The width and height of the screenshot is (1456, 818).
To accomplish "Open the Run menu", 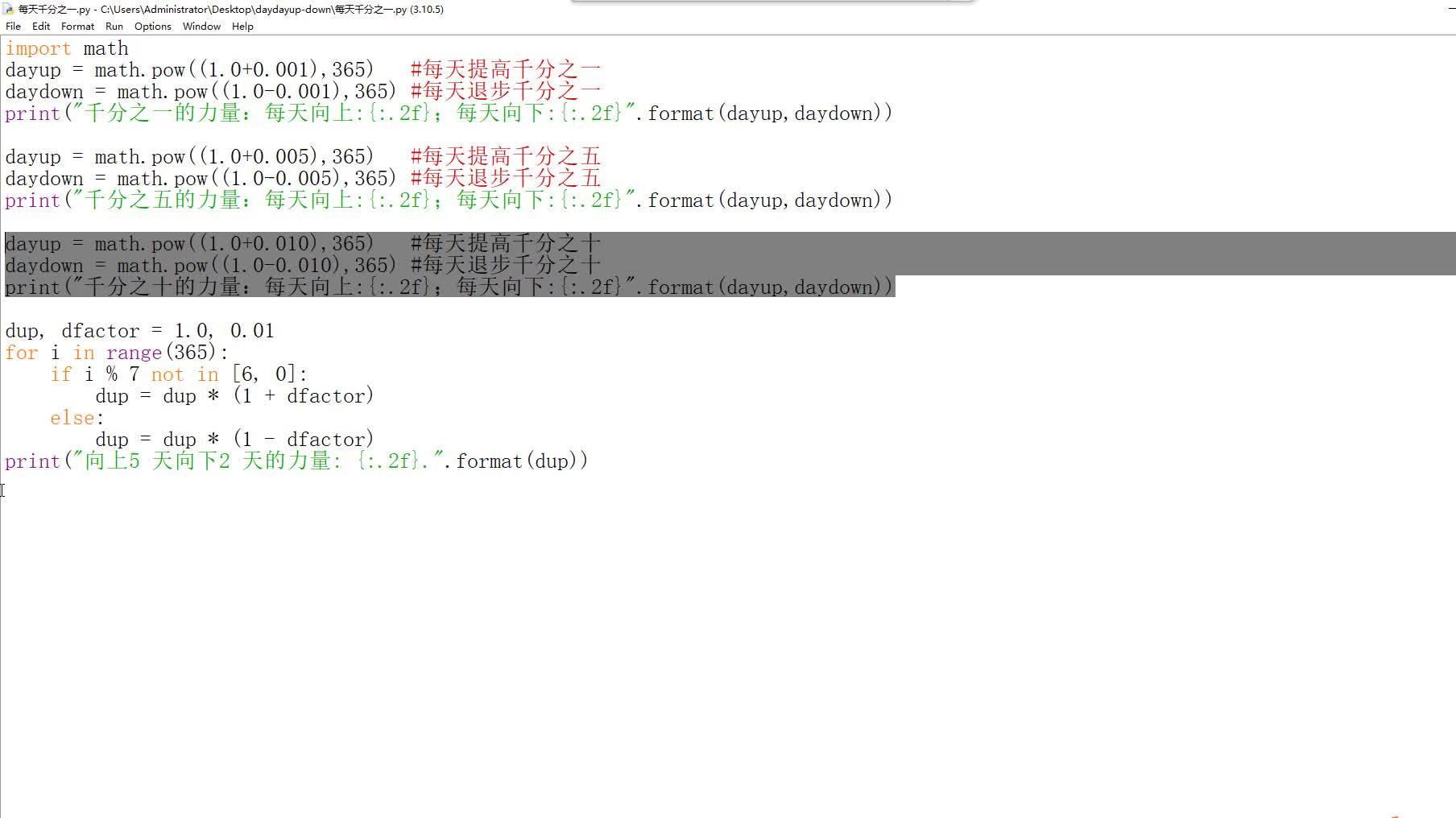I will pyautogui.click(x=114, y=26).
